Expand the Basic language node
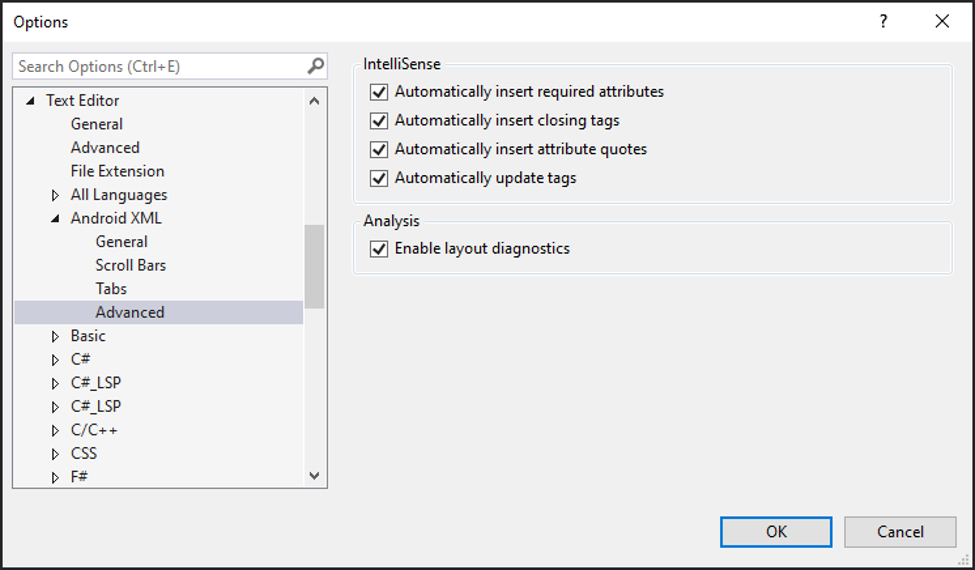975x570 pixels. click(x=55, y=336)
